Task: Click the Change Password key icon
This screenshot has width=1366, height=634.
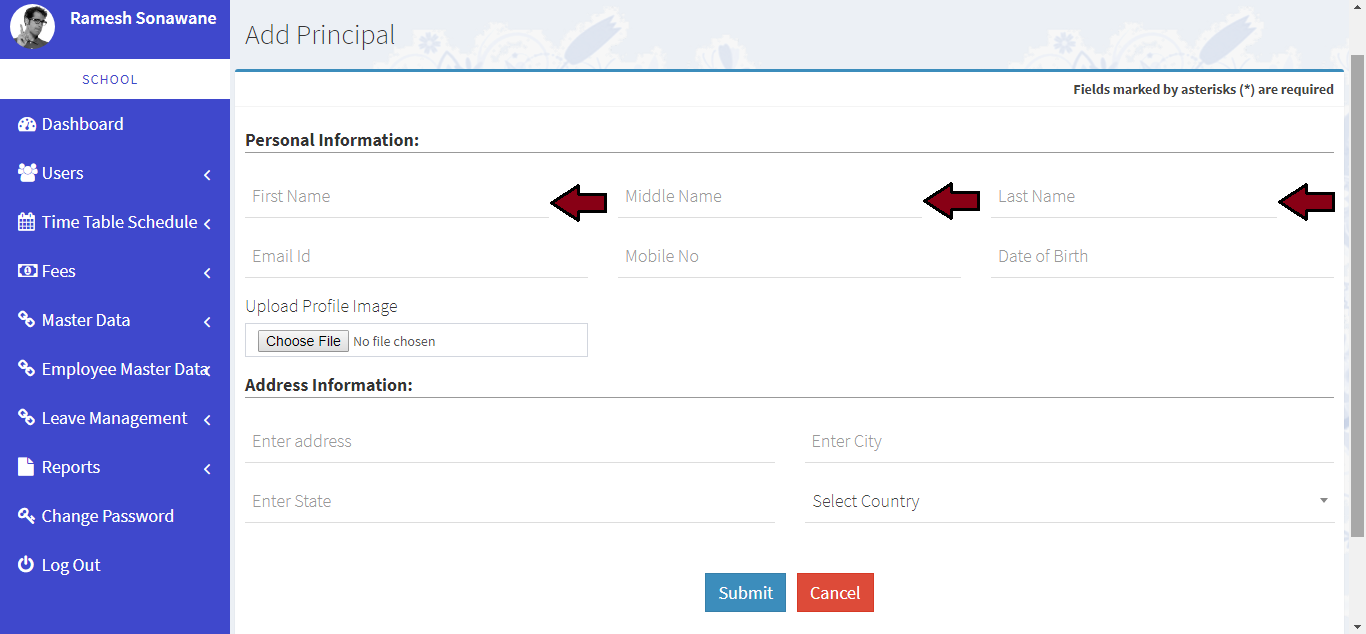Action: click(27, 516)
